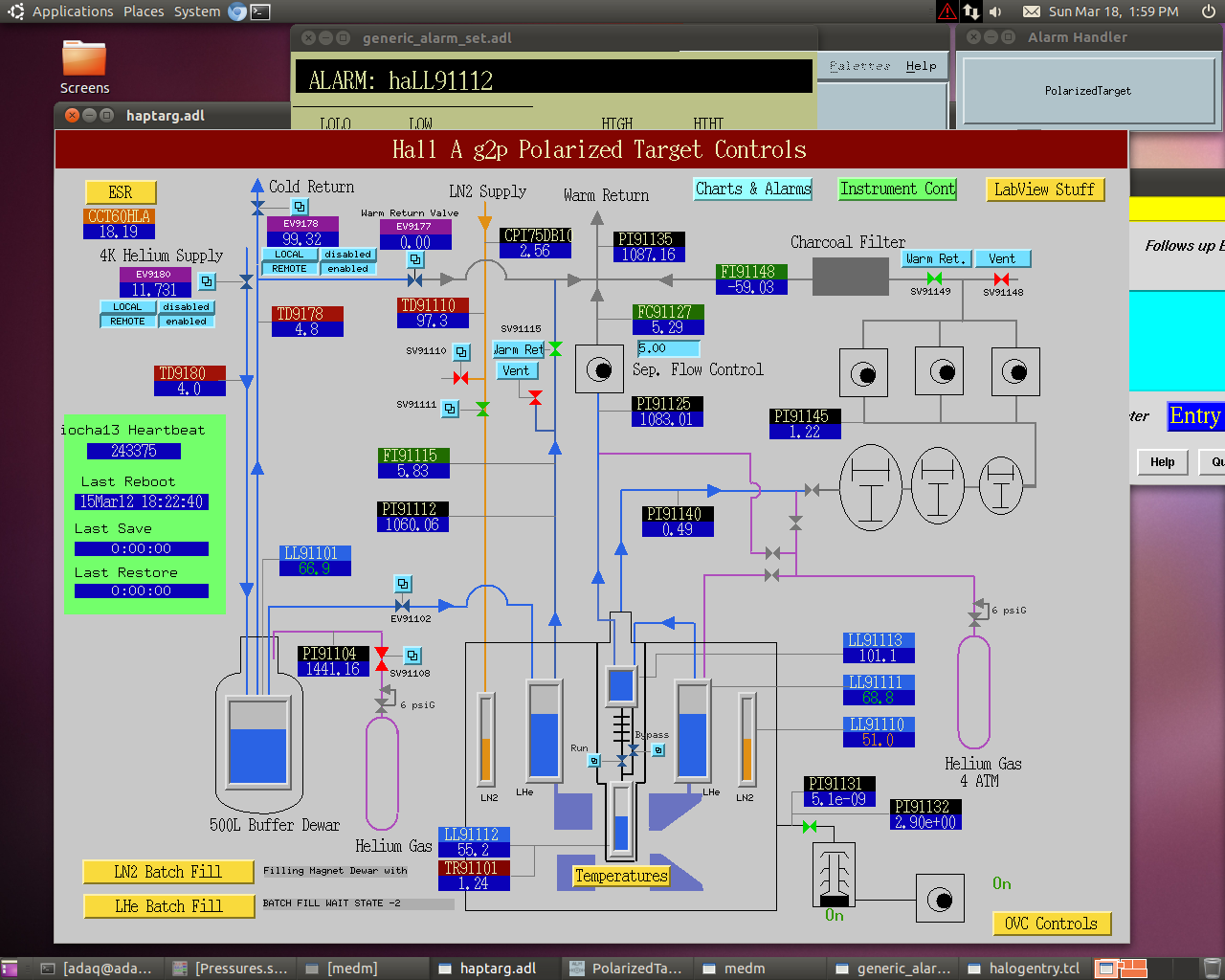The image size is (1225, 980).
Task: Set EV9178 state to disabled
Action: pyautogui.click(x=347, y=255)
